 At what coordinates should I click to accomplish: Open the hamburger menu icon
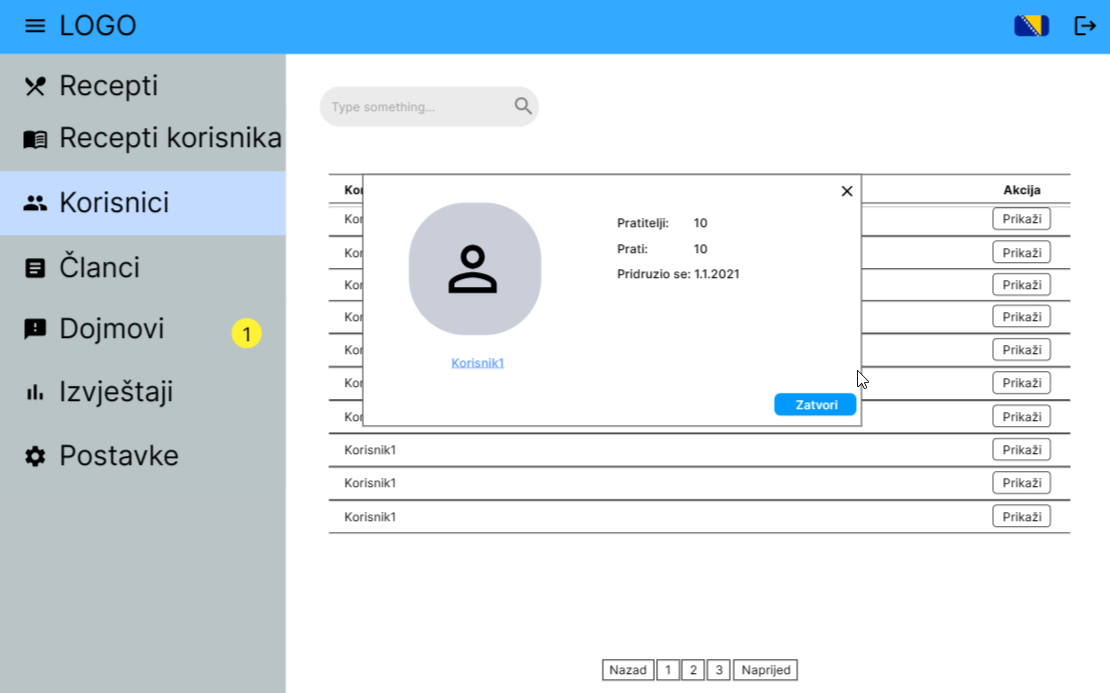point(35,26)
